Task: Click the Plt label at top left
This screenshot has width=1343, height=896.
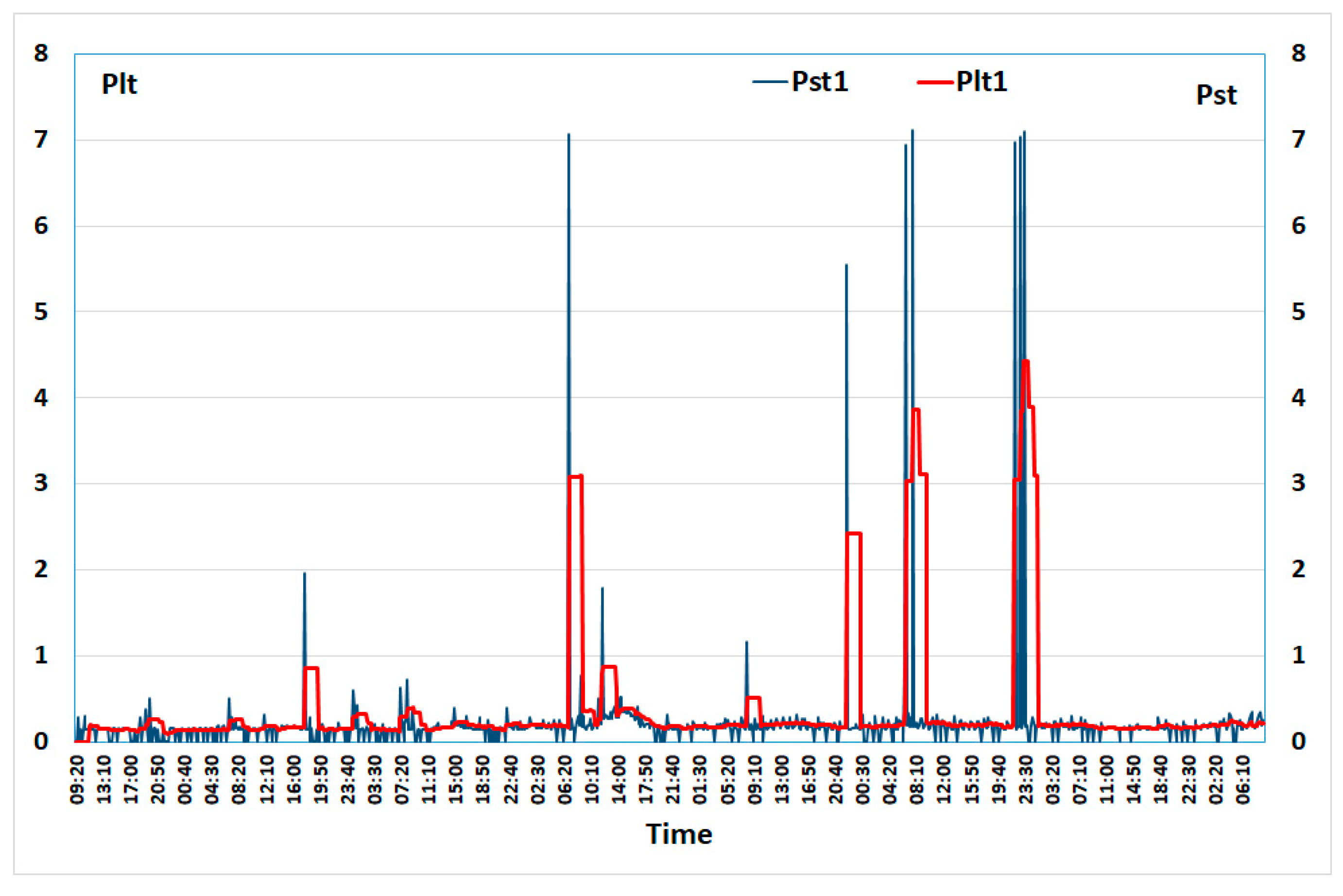Action: pyautogui.click(x=120, y=84)
